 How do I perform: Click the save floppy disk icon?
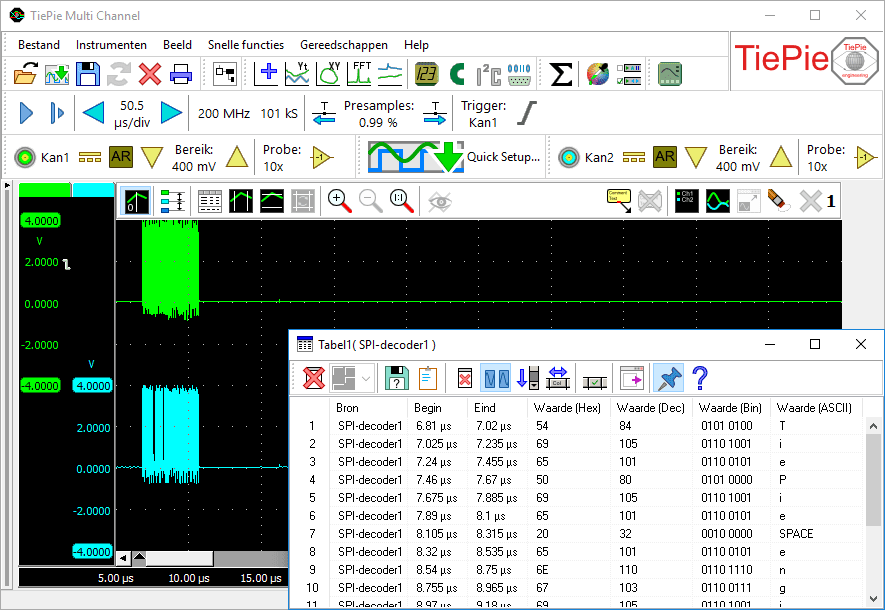pyautogui.click(x=87, y=74)
